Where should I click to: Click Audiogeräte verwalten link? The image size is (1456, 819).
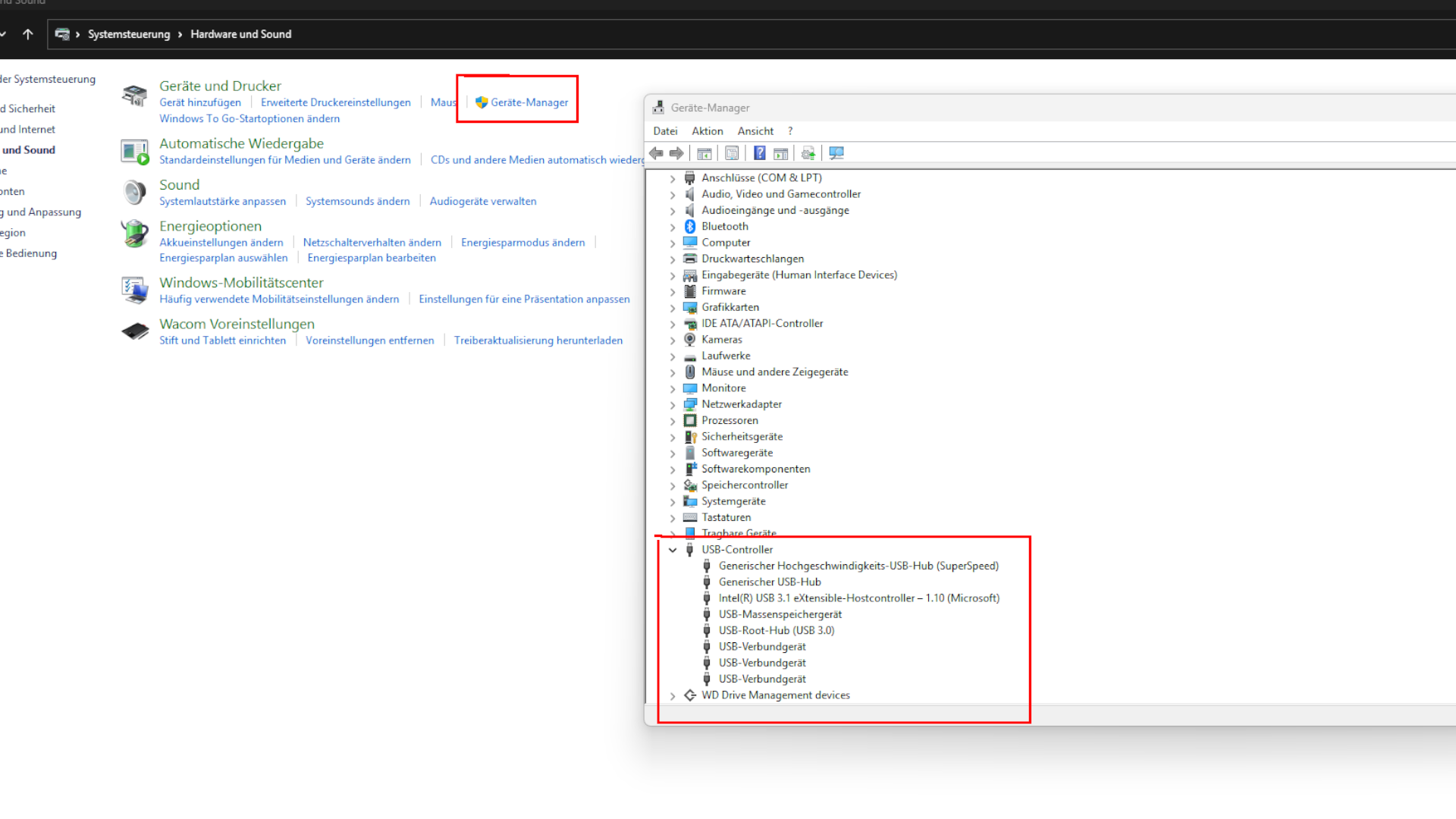click(482, 201)
